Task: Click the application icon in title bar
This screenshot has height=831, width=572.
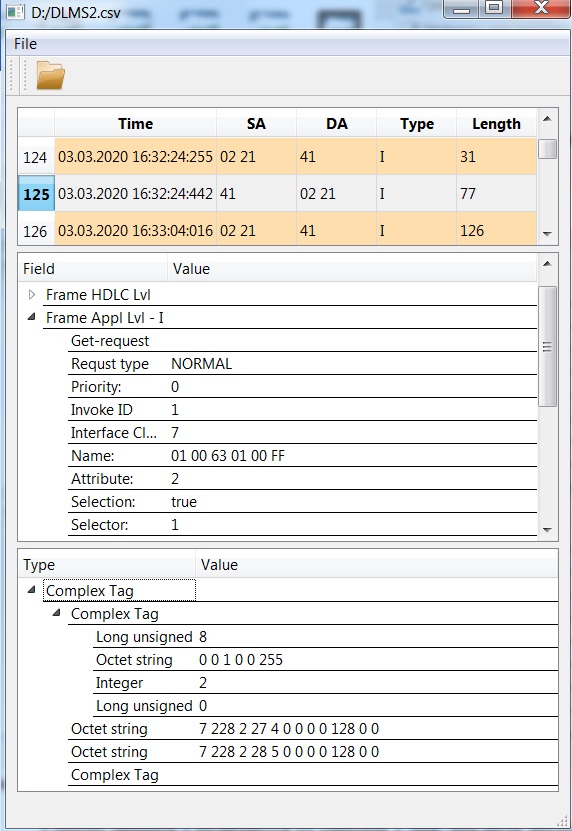Action: (16, 12)
